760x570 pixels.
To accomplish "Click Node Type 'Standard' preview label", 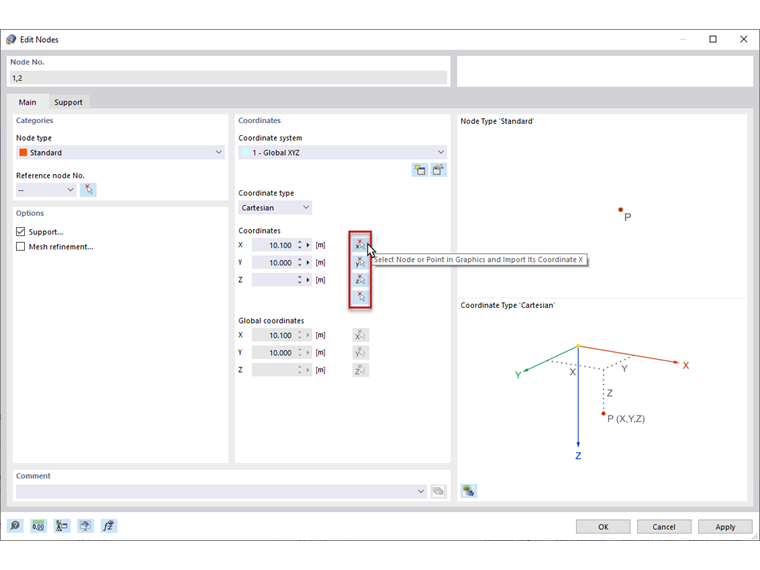I will pyautogui.click(x=497, y=121).
